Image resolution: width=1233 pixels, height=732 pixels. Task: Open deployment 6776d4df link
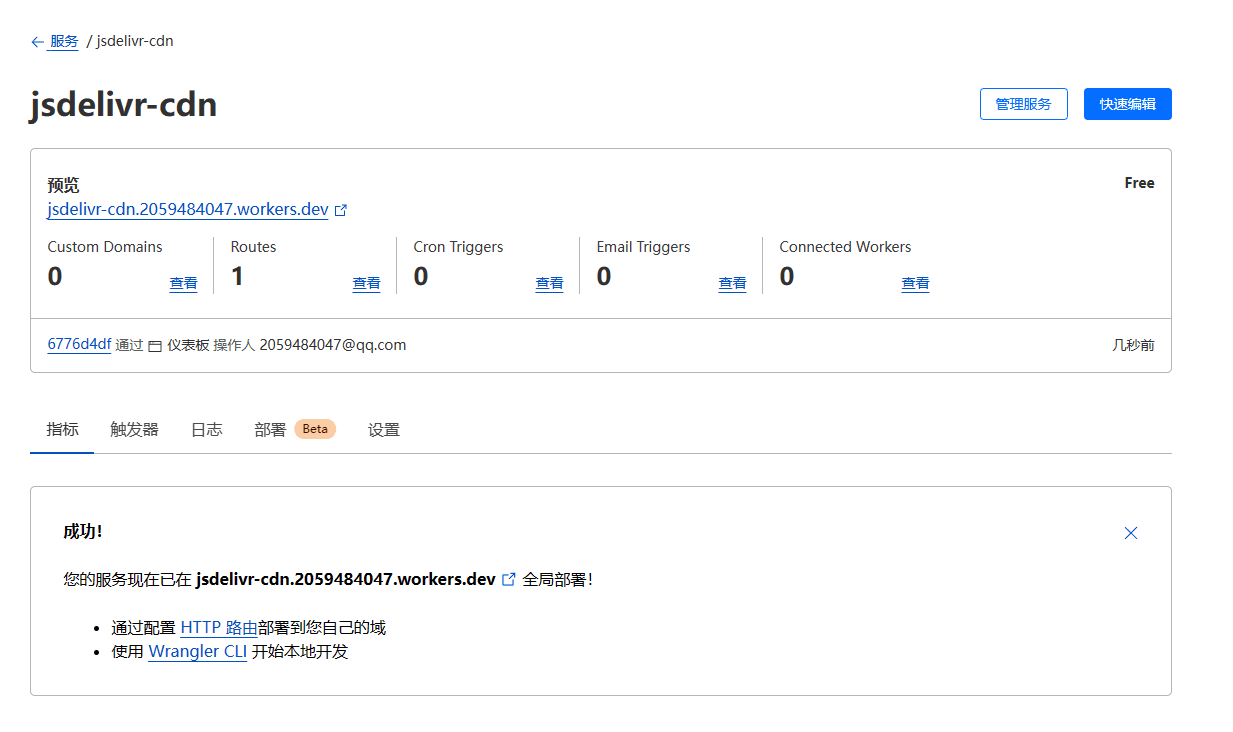[x=79, y=344]
